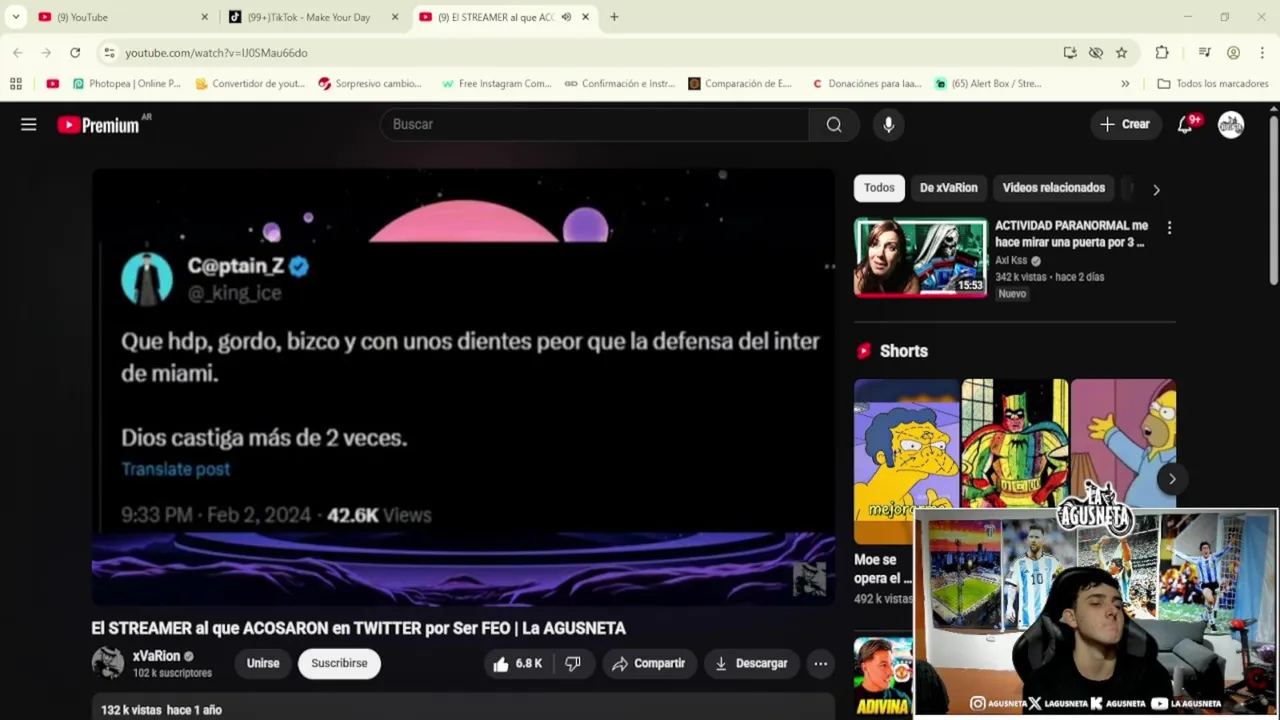
Task: Click the Compartir share button
Action: [648, 663]
